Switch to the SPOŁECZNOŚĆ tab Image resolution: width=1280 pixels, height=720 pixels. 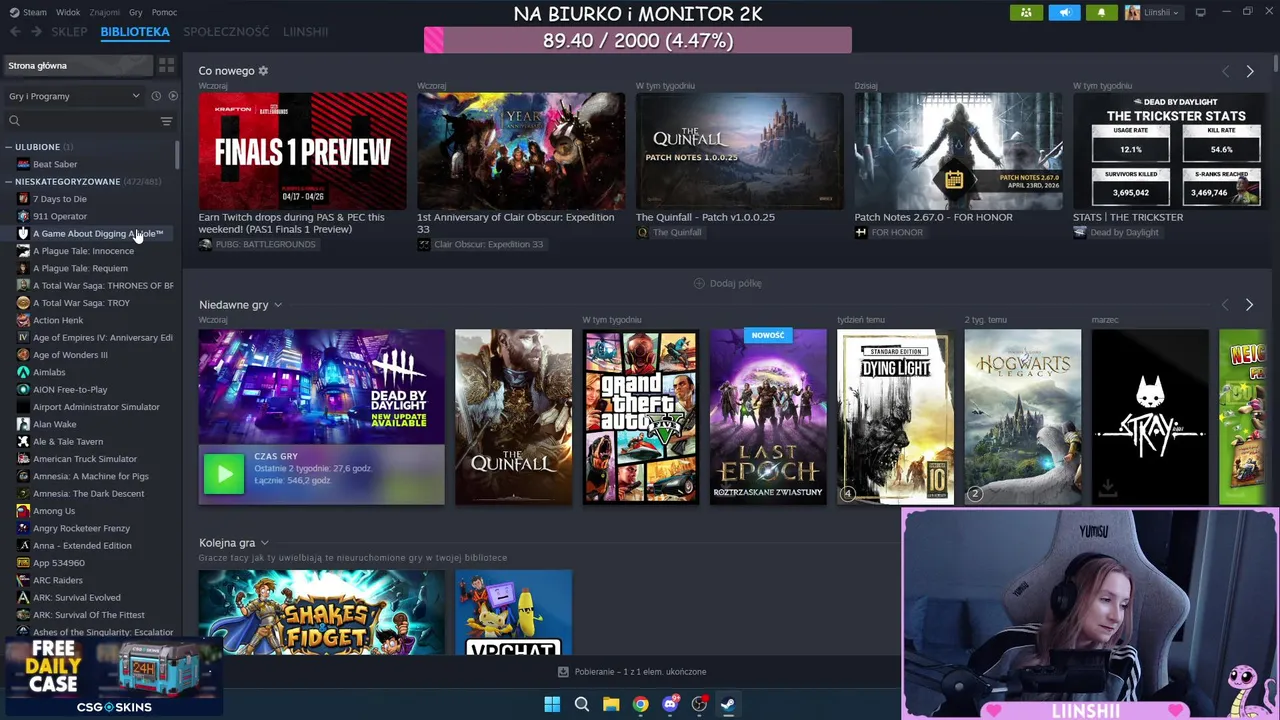226,32
